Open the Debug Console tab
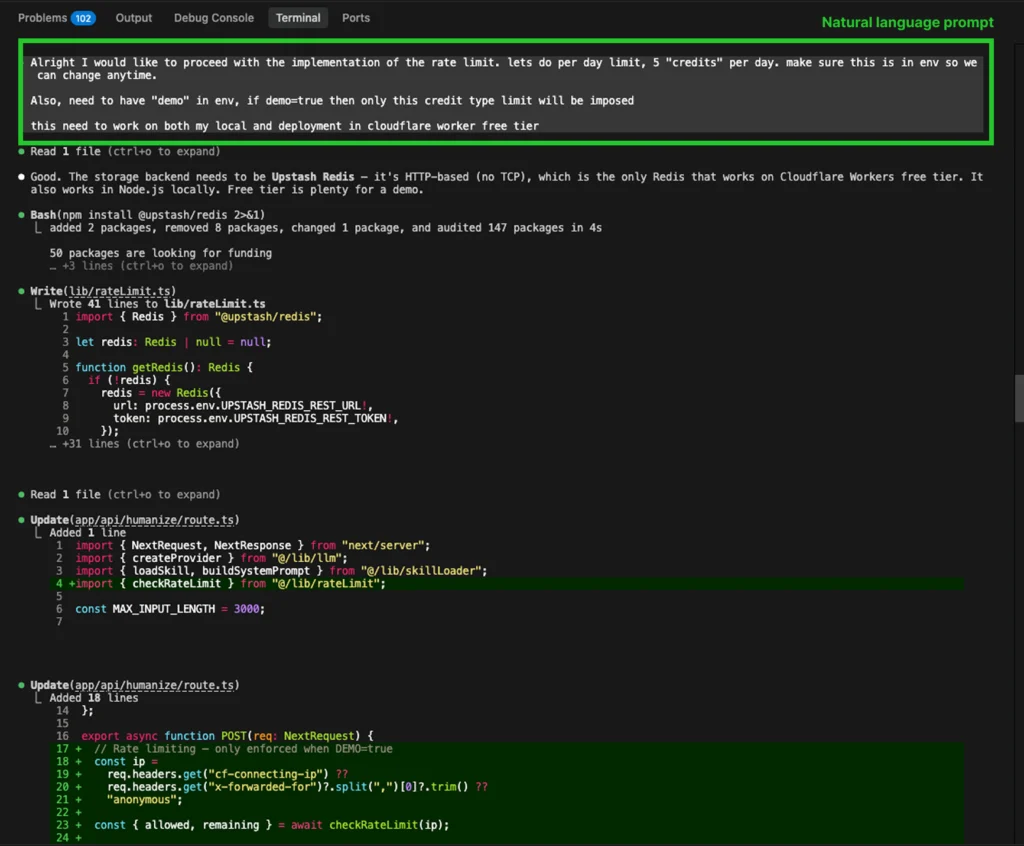 coord(213,17)
